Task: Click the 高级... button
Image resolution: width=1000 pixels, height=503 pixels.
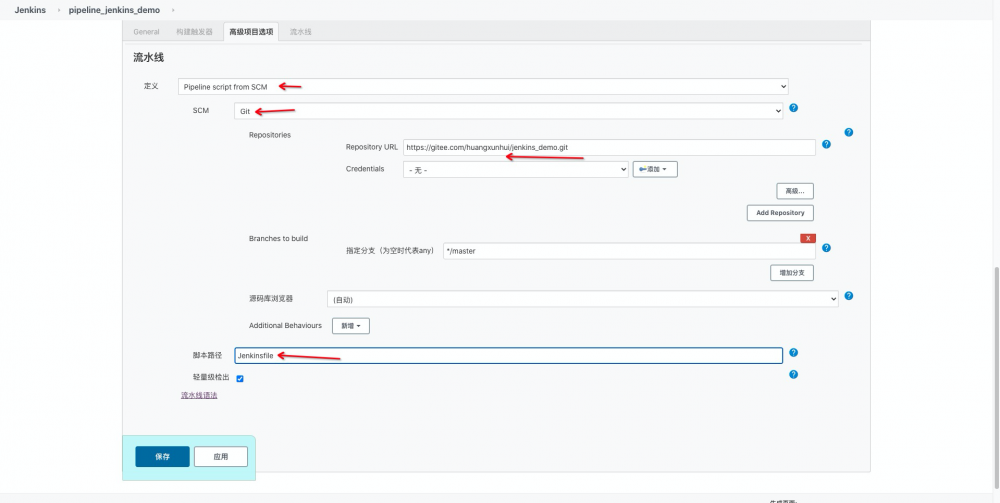Action: click(795, 191)
